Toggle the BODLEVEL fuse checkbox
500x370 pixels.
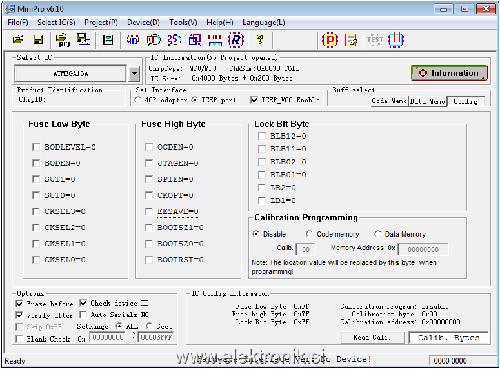tap(36, 147)
